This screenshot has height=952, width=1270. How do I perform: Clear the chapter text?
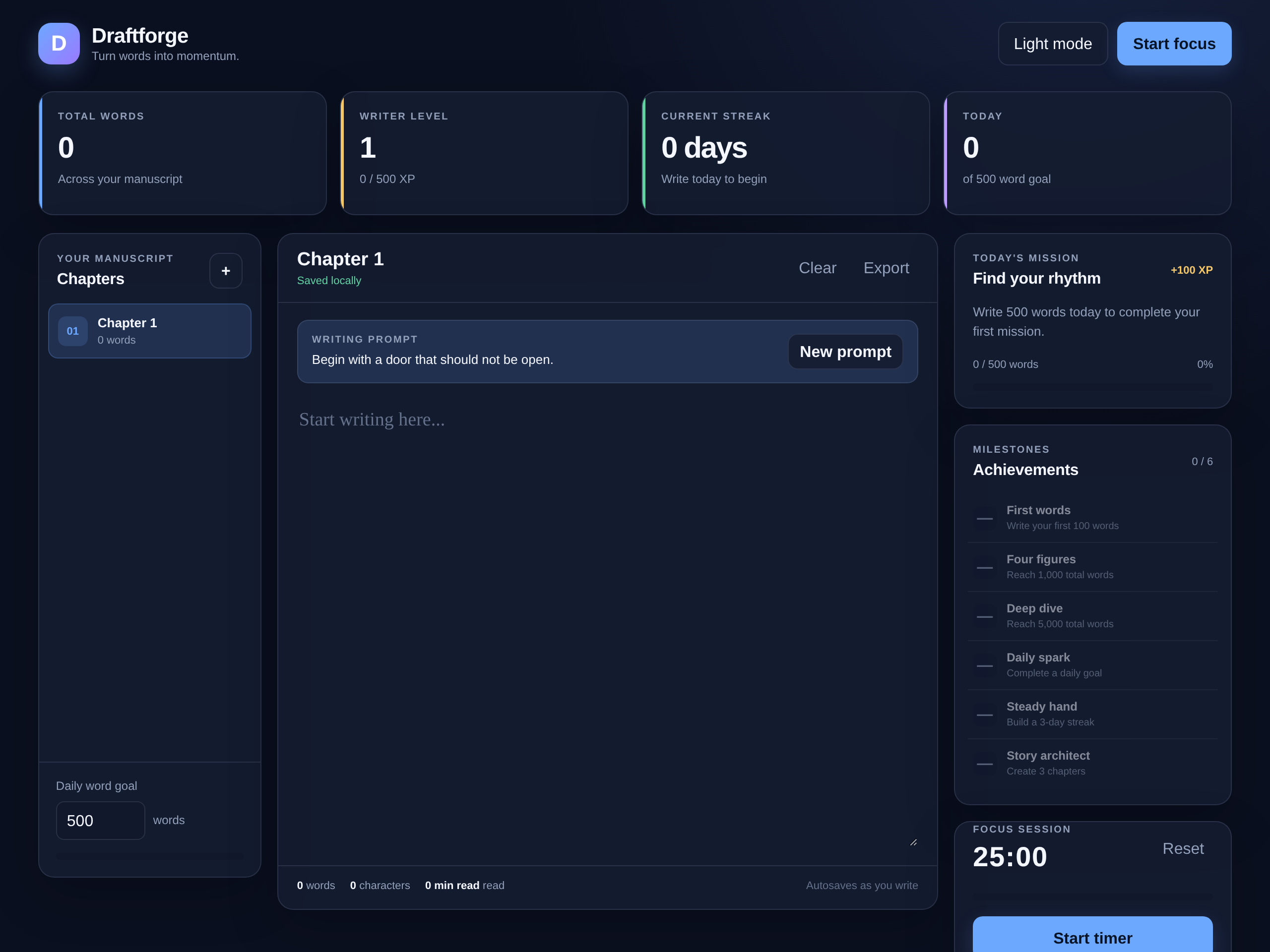817,268
